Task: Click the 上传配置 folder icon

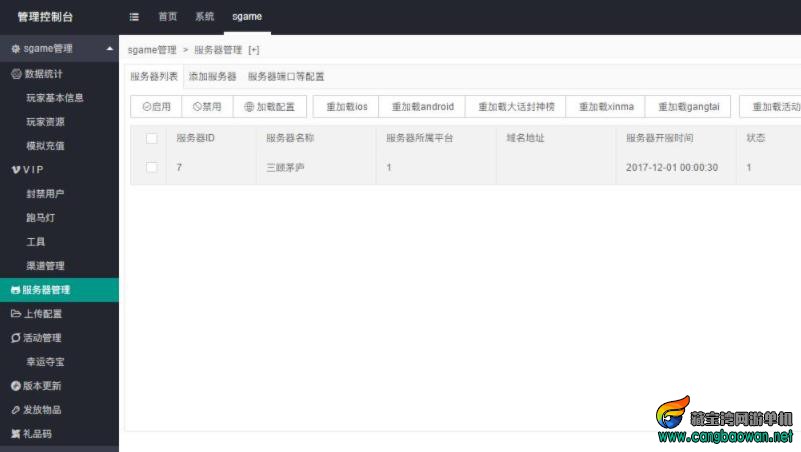Action: click(x=16, y=314)
